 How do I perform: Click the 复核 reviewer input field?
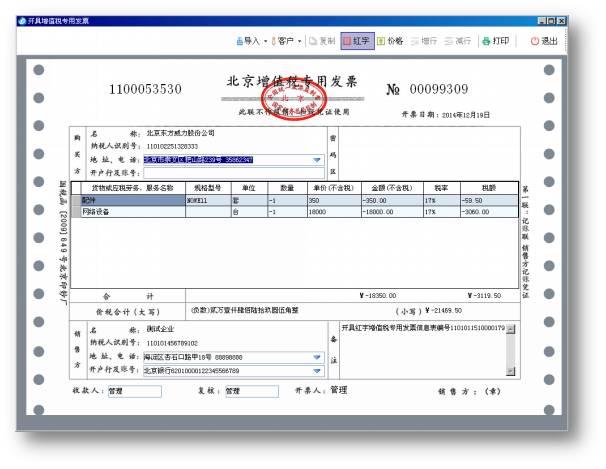point(252,391)
